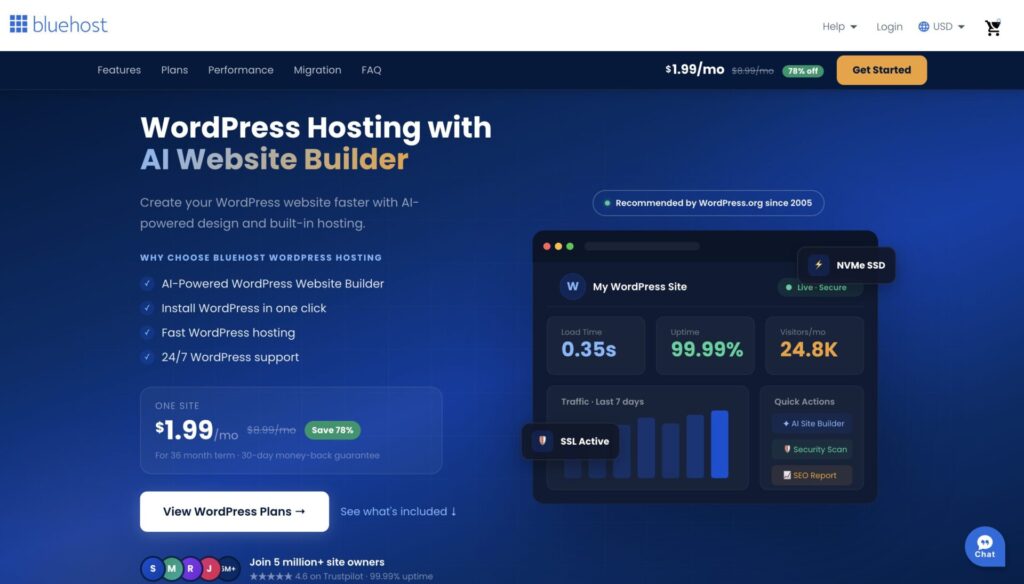Click the NVMe SSD lightning icon
The width and height of the screenshot is (1024, 584).
point(818,265)
